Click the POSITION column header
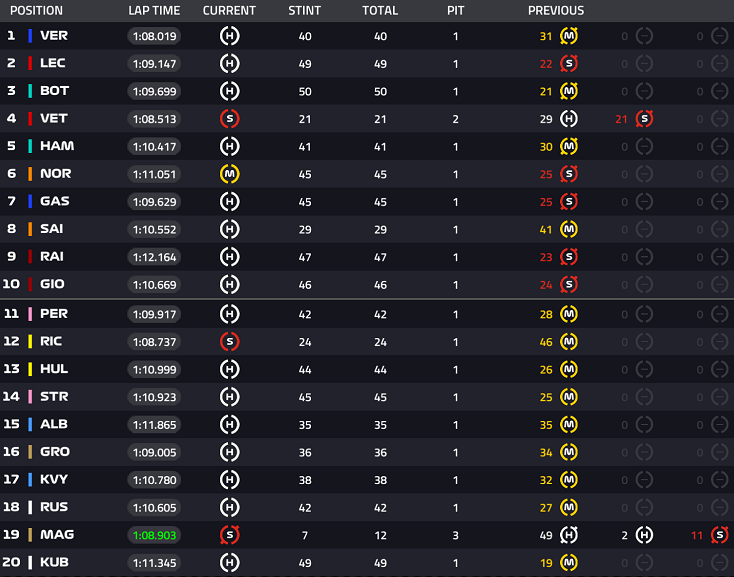This screenshot has height=577, width=734. (x=36, y=10)
